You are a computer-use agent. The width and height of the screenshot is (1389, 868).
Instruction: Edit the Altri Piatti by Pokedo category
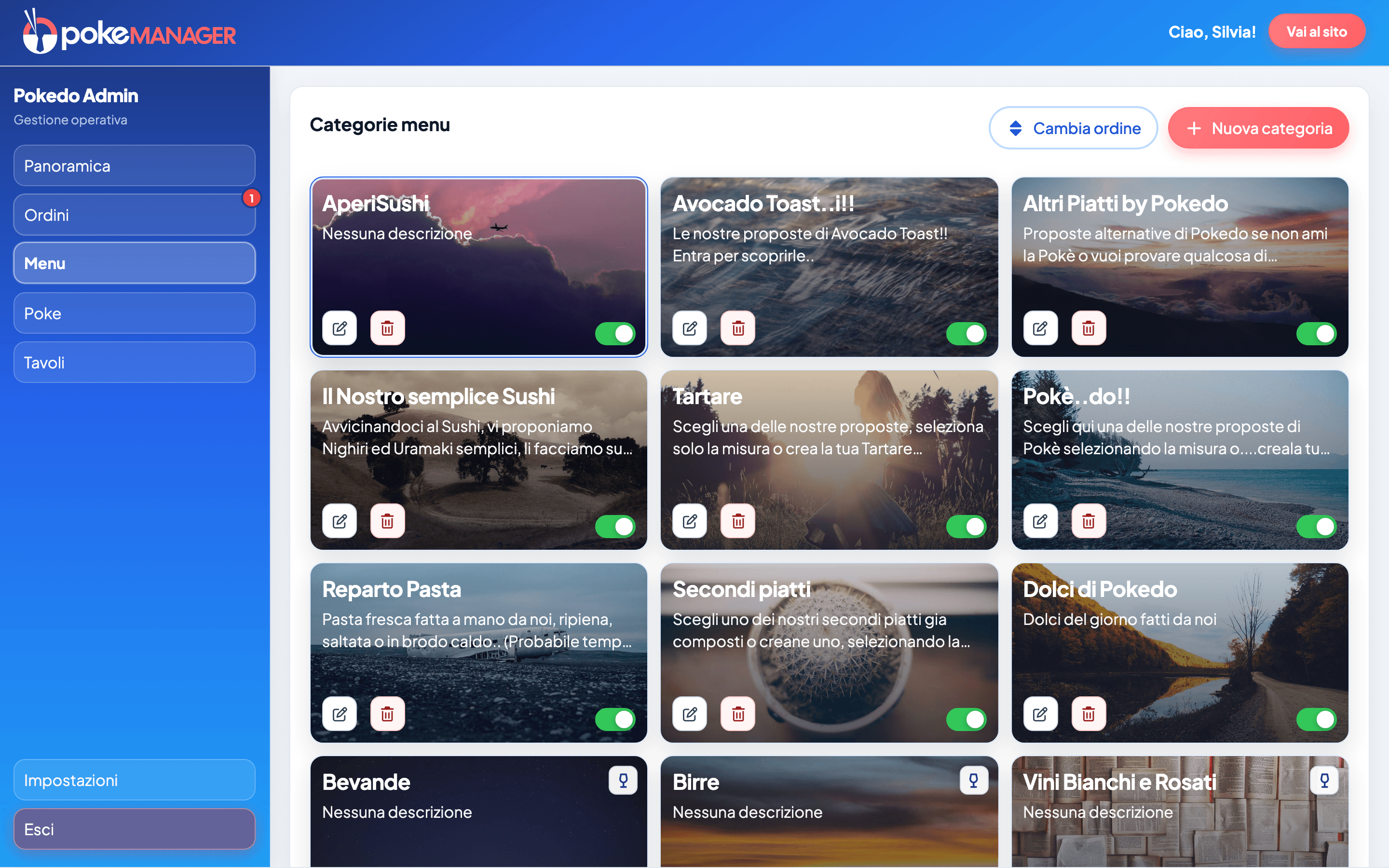coord(1040,328)
